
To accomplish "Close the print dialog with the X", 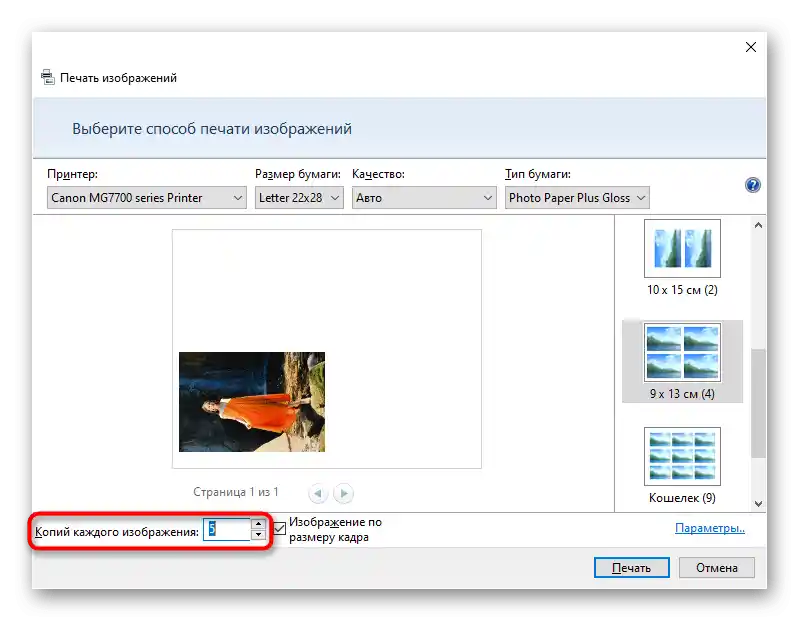I will [x=751, y=47].
